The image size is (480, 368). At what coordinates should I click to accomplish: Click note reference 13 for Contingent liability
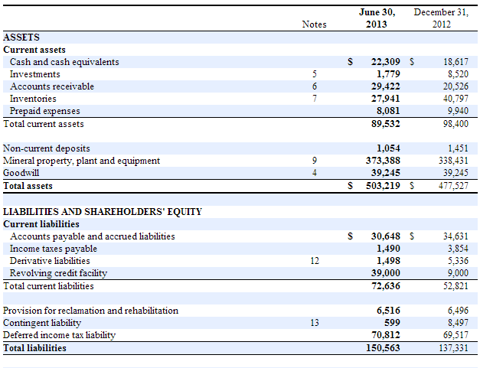314,323
